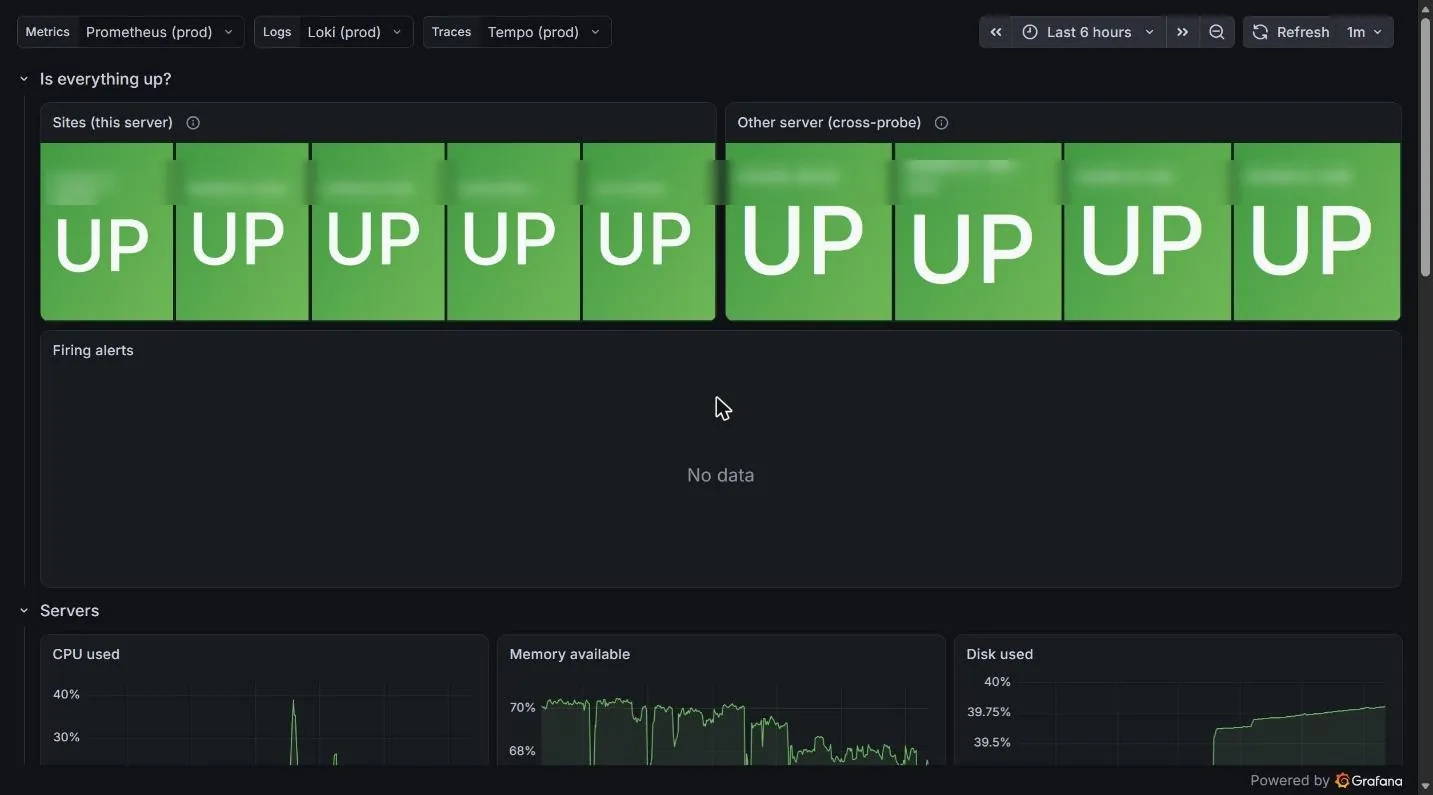Click the 70% axis label in Memory available

coord(523,708)
